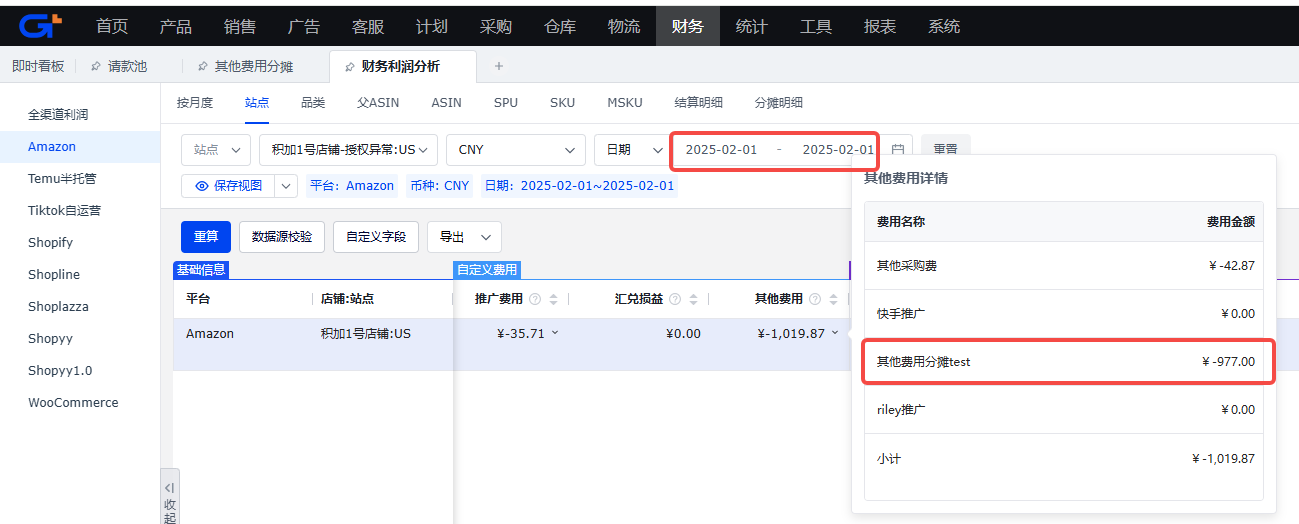Click the 数据源校验 button
1299x524 pixels.
[x=282, y=237]
